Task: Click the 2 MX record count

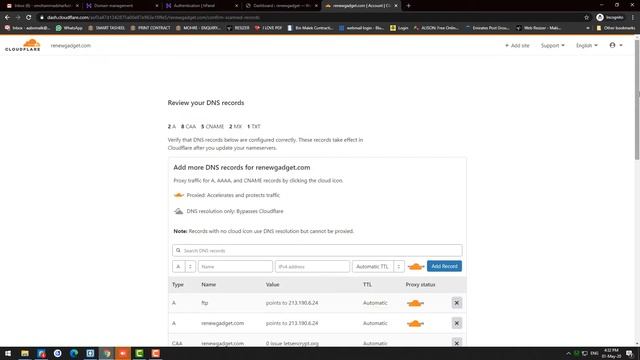Action: [236, 127]
